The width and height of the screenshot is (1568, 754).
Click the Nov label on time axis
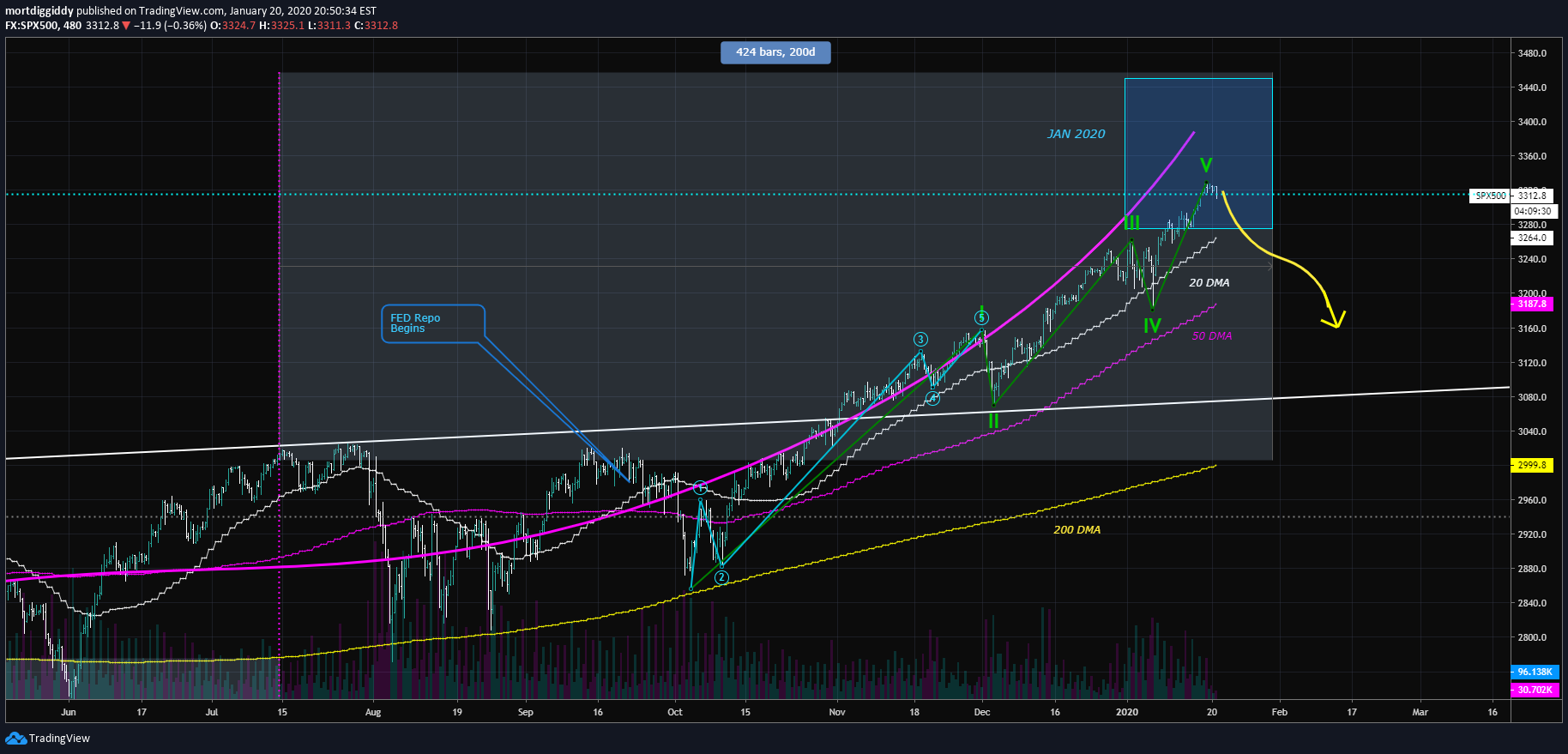tap(837, 712)
